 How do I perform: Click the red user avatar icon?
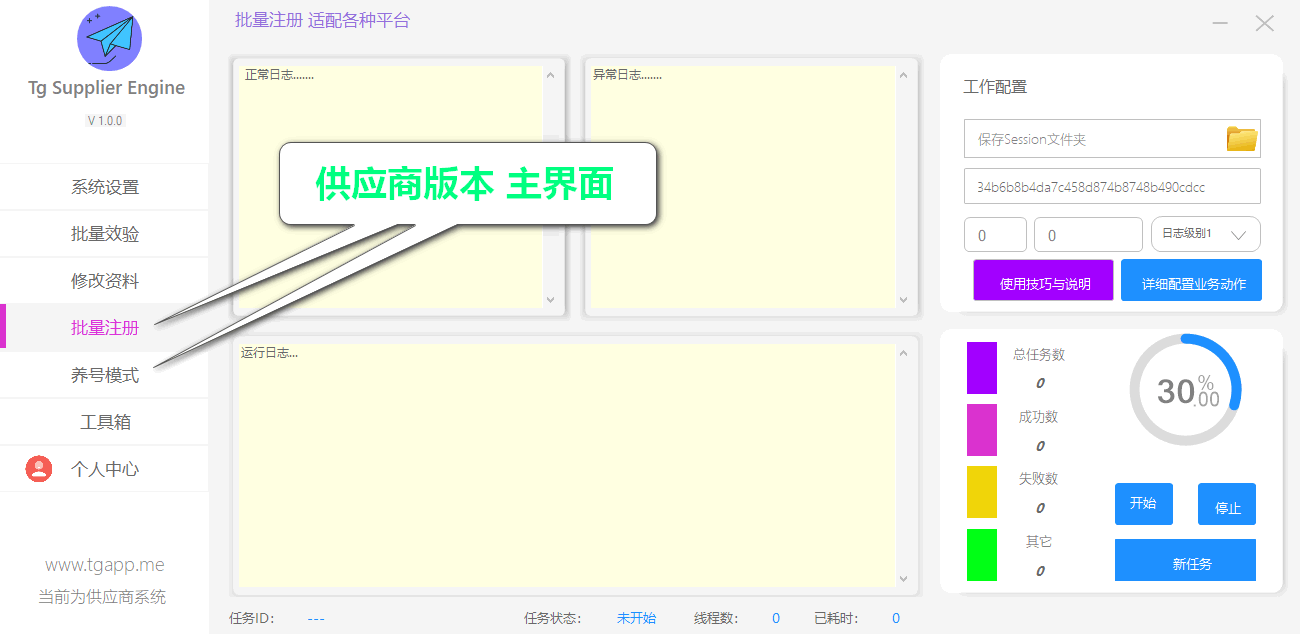(x=39, y=469)
